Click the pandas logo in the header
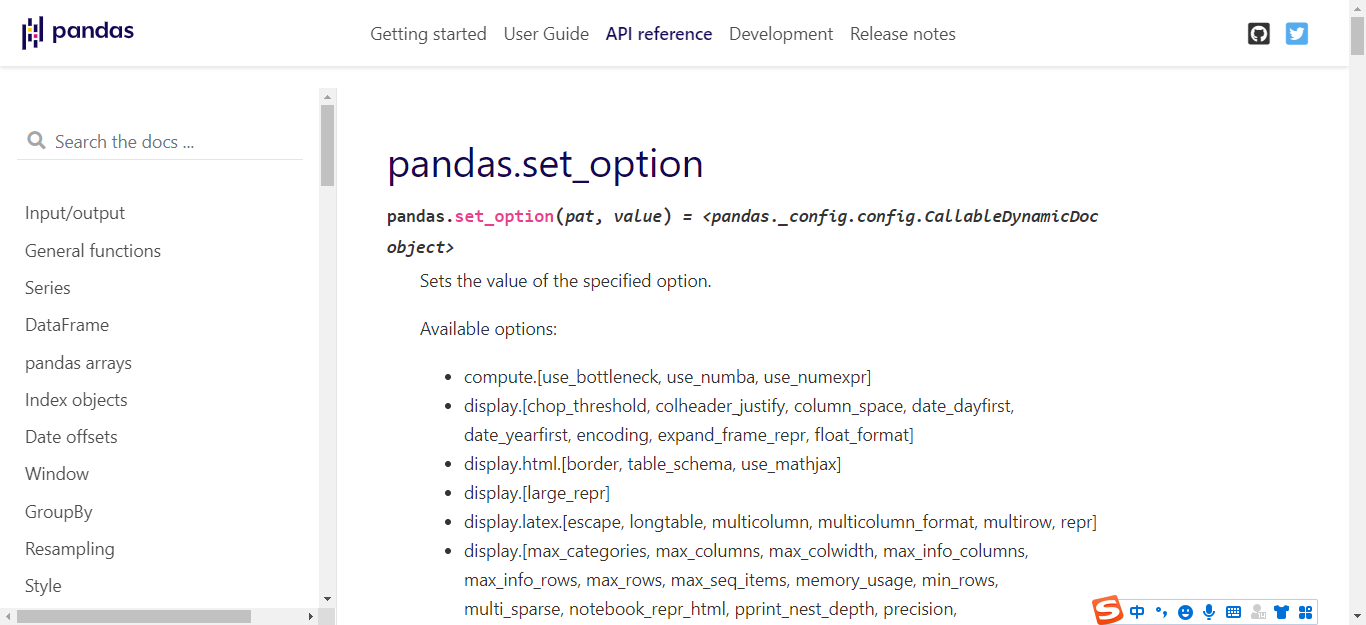The height and width of the screenshot is (625, 1366). (78, 33)
